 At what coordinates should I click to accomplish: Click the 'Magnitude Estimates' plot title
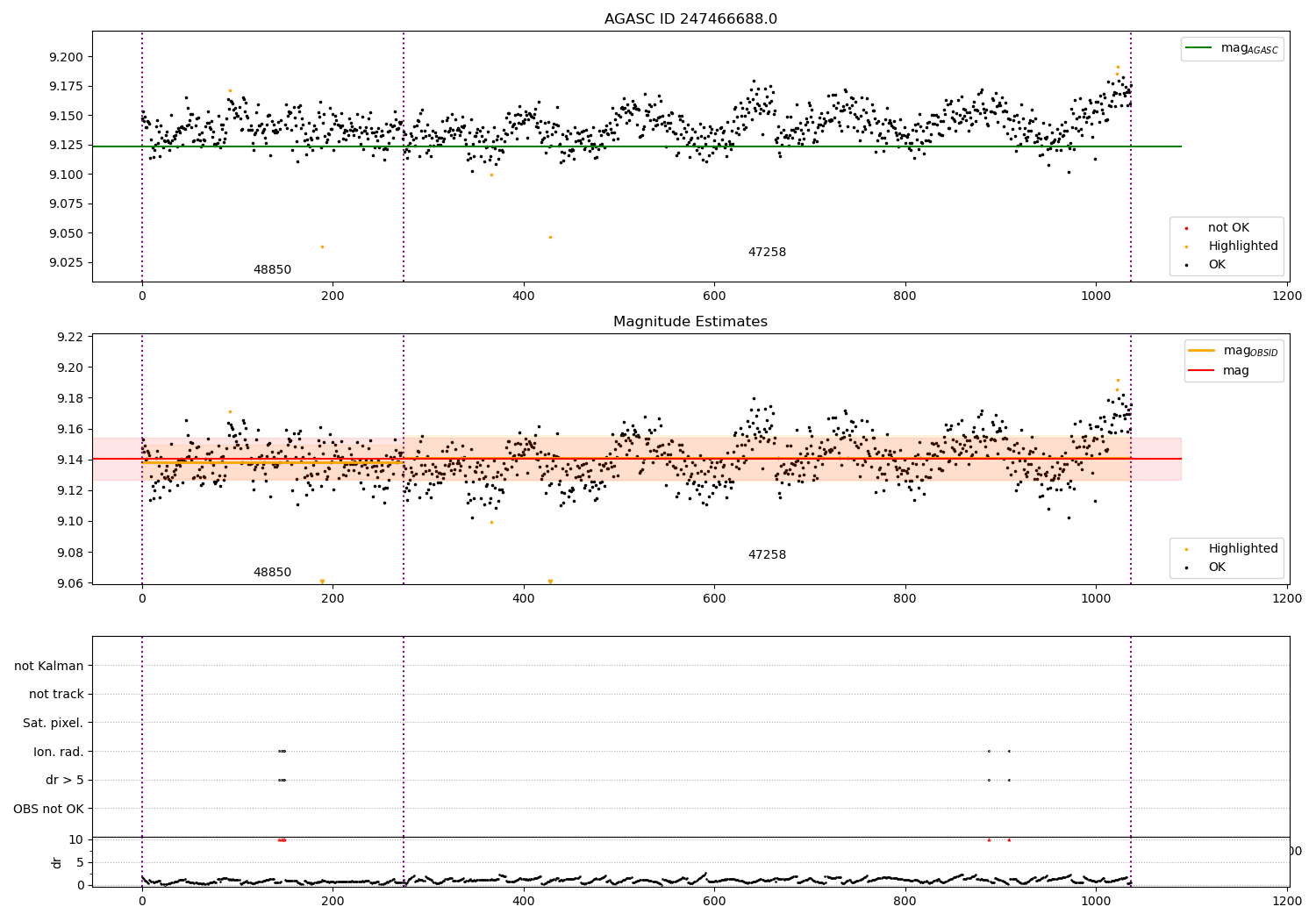click(x=690, y=322)
